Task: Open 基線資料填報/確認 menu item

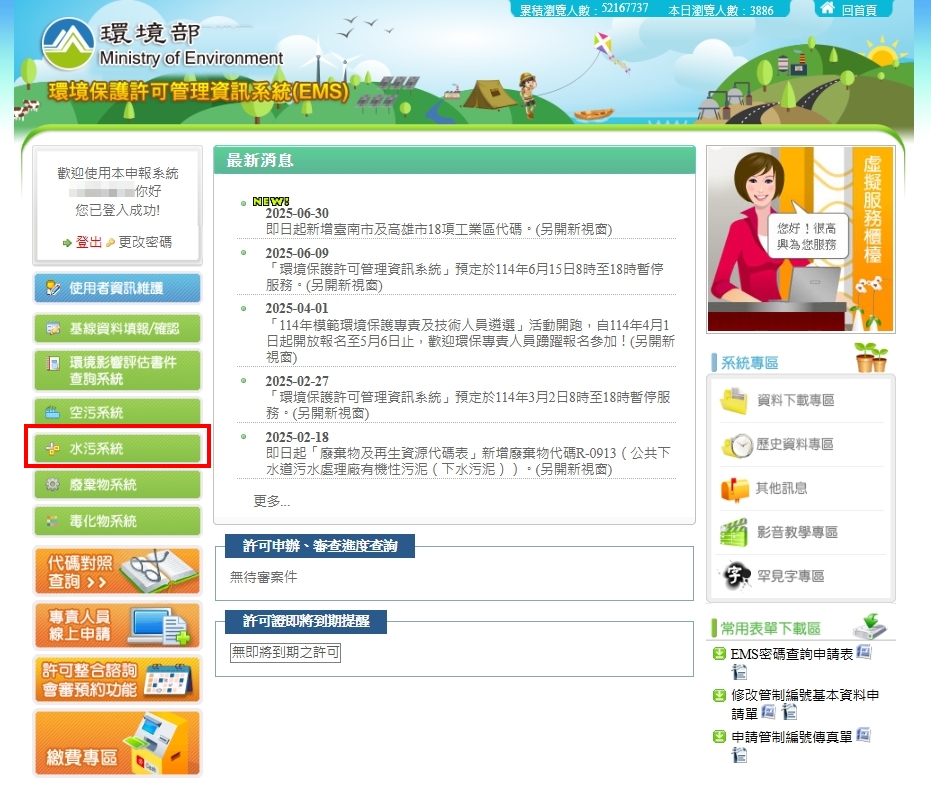Action: (x=117, y=328)
